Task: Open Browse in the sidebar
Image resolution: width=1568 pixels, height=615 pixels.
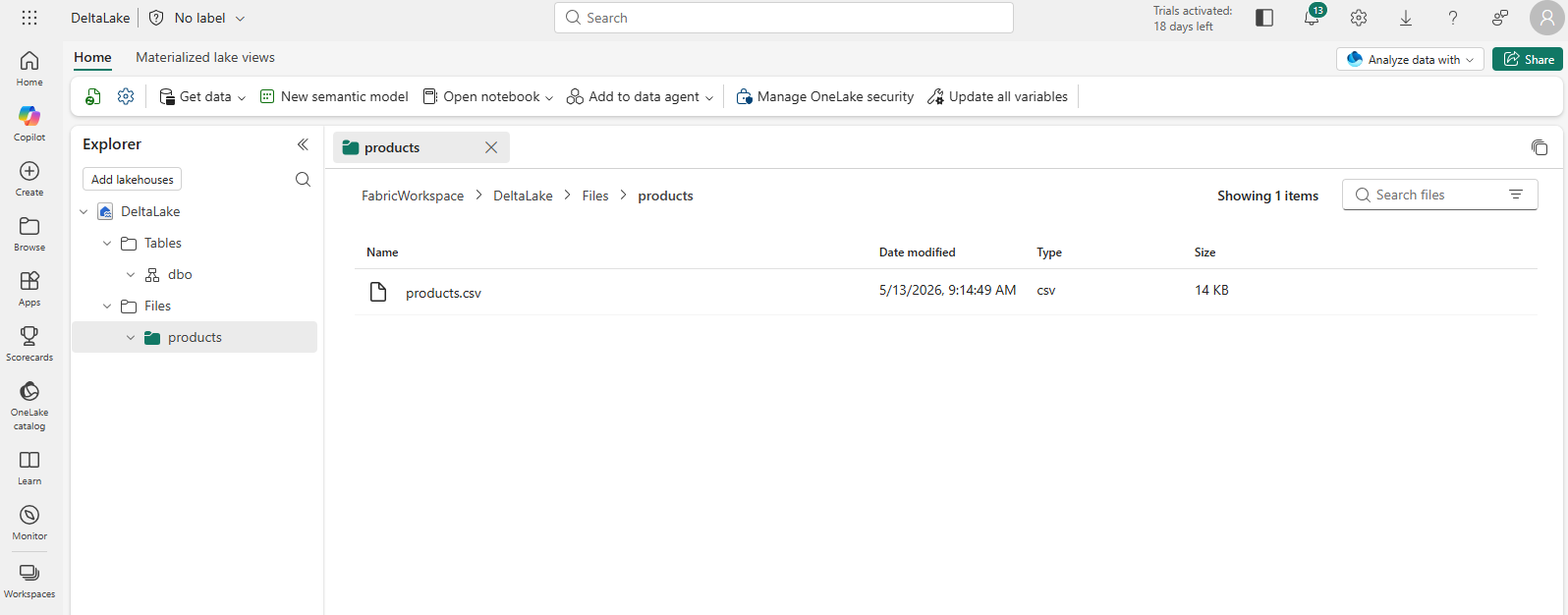Action: coord(29,234)
